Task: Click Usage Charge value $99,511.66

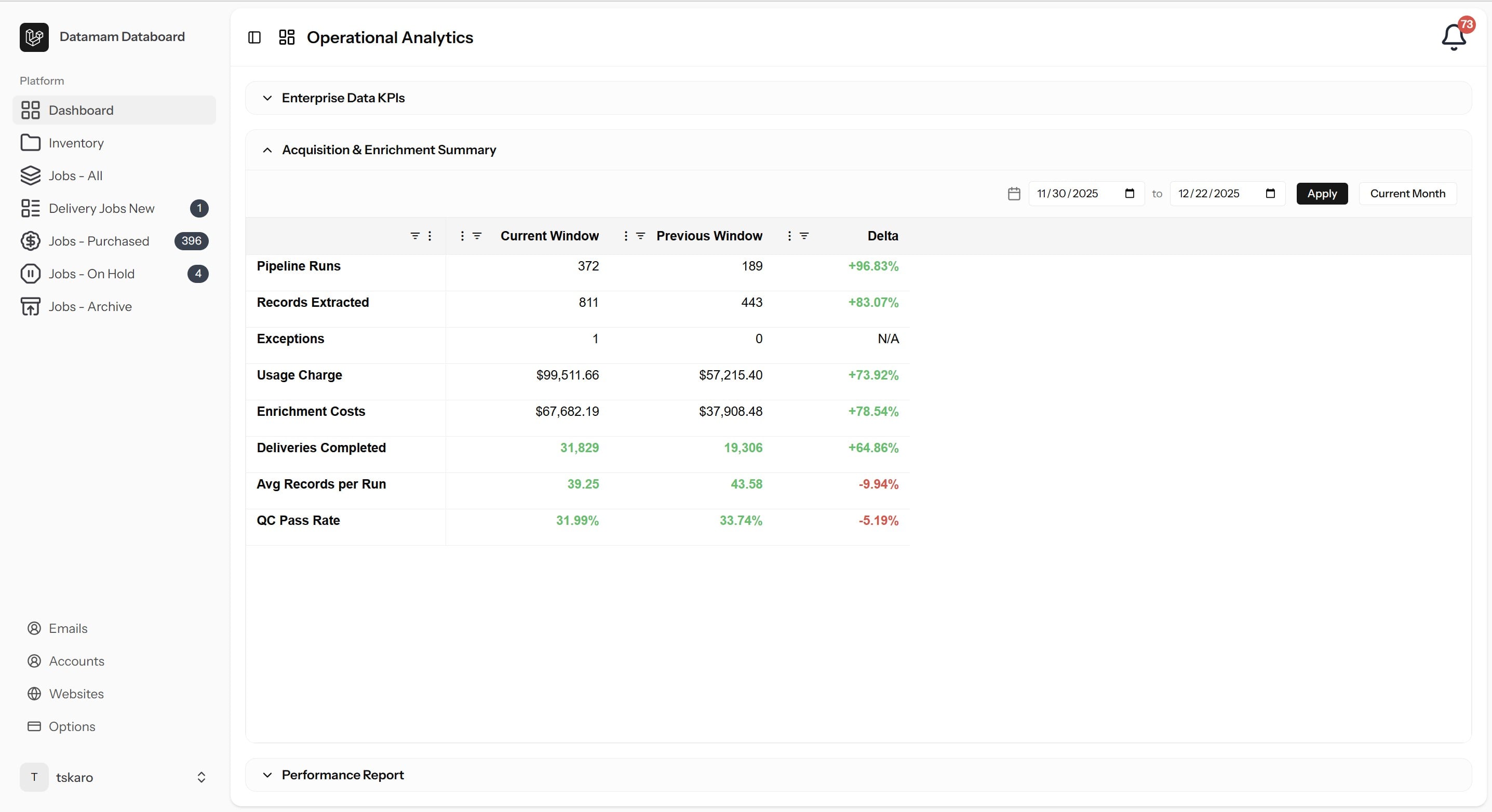Action: point(567,375)
